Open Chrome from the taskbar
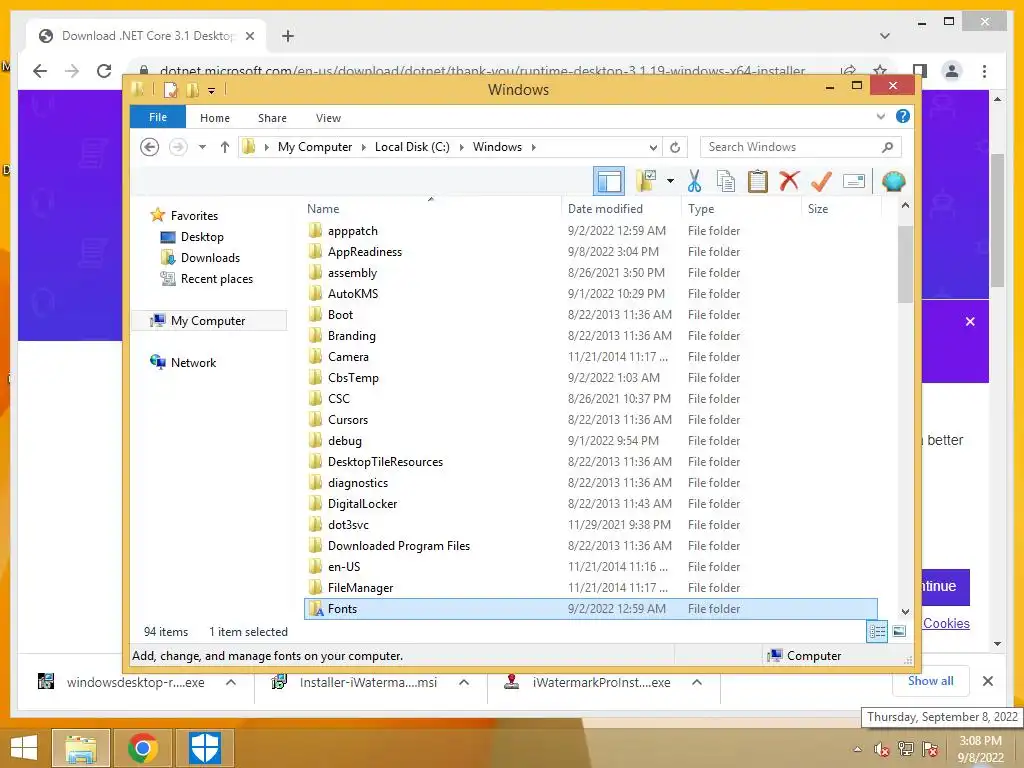This screenshot has width=1024, height=768. tap(142, 748)
